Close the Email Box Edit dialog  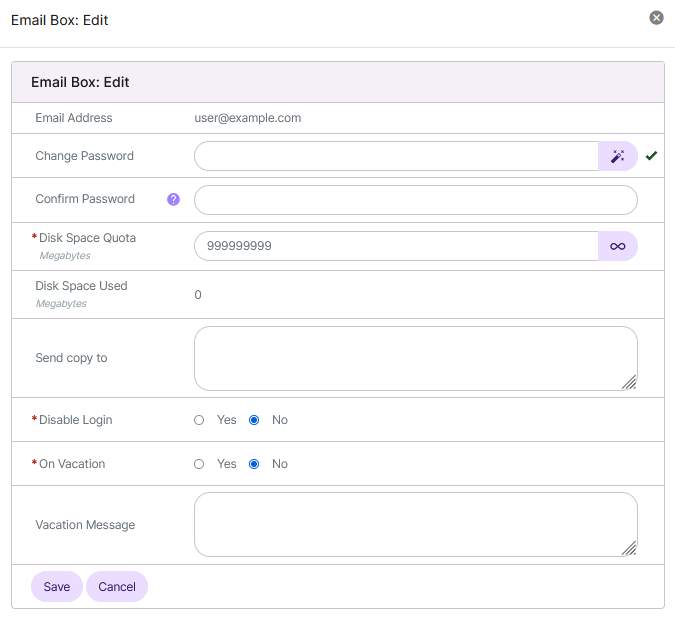pos(656,18)
